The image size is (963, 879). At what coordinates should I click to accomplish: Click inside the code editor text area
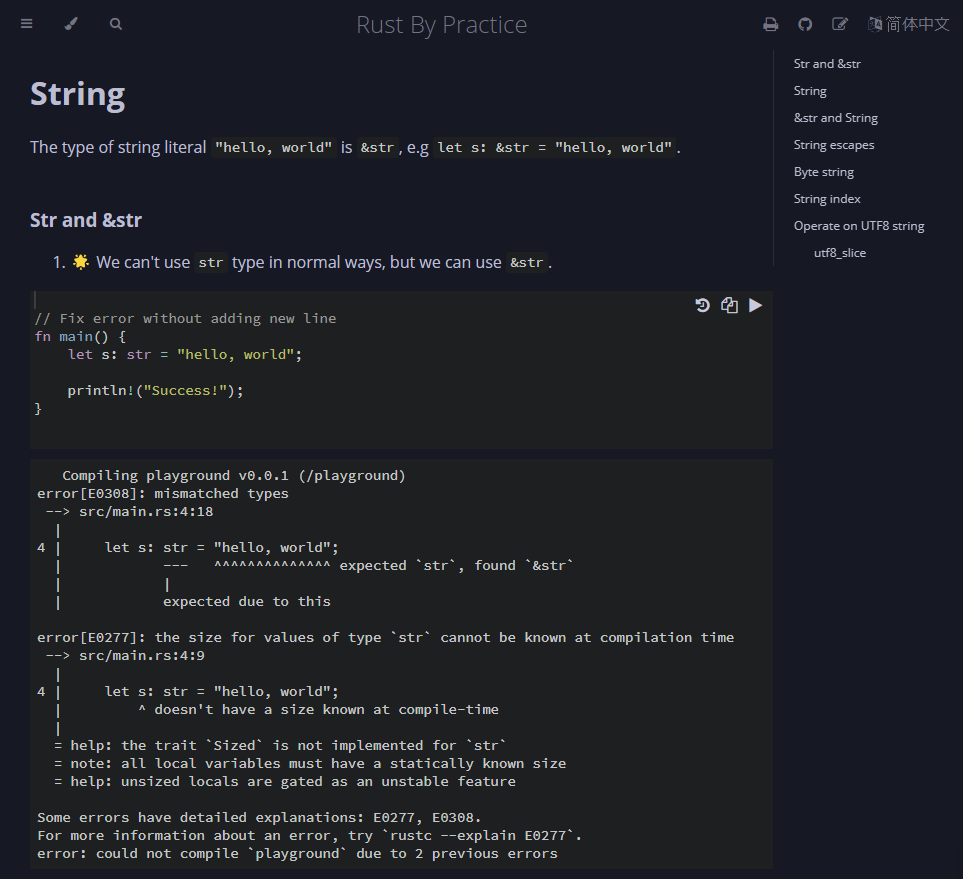[x=400, y=372]
